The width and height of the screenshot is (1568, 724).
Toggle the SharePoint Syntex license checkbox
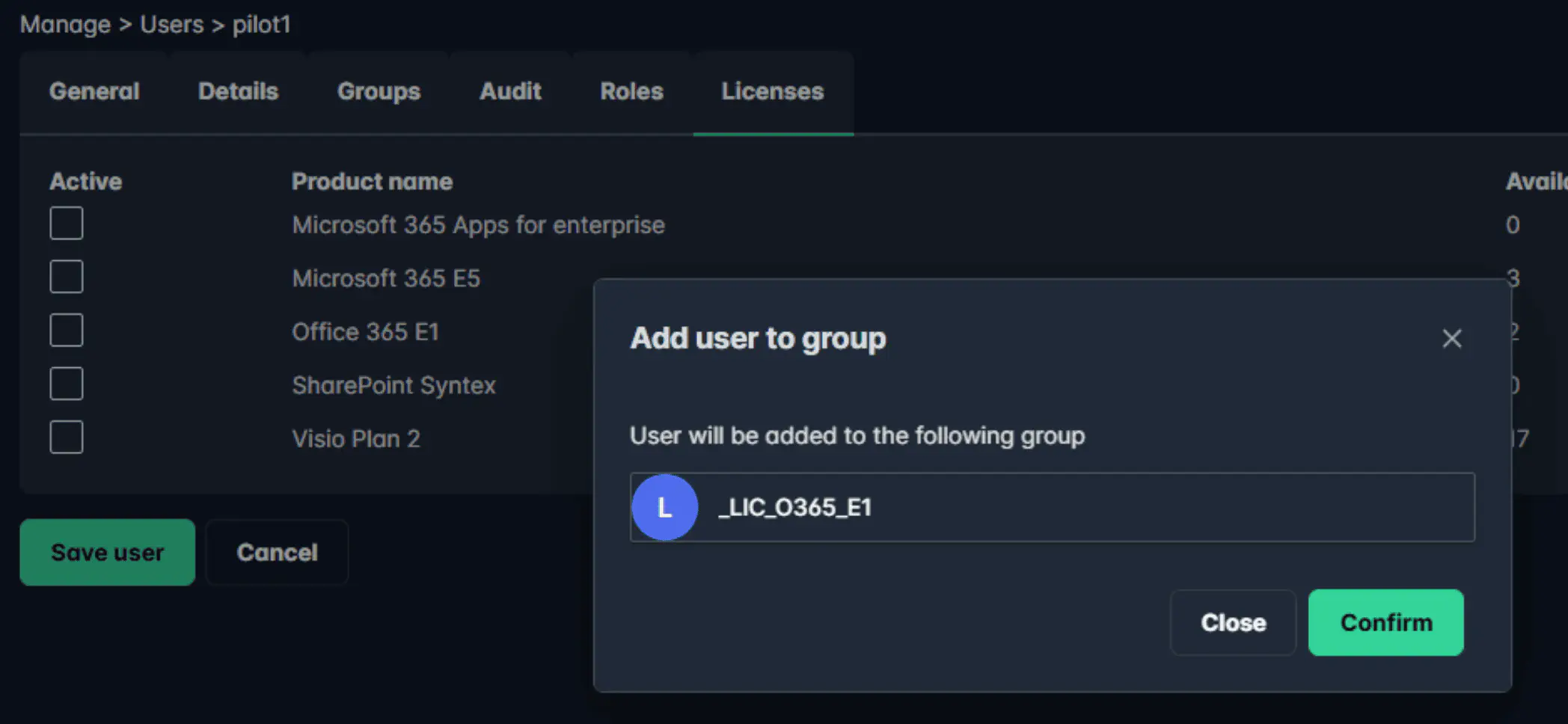[x=67, y=384]
